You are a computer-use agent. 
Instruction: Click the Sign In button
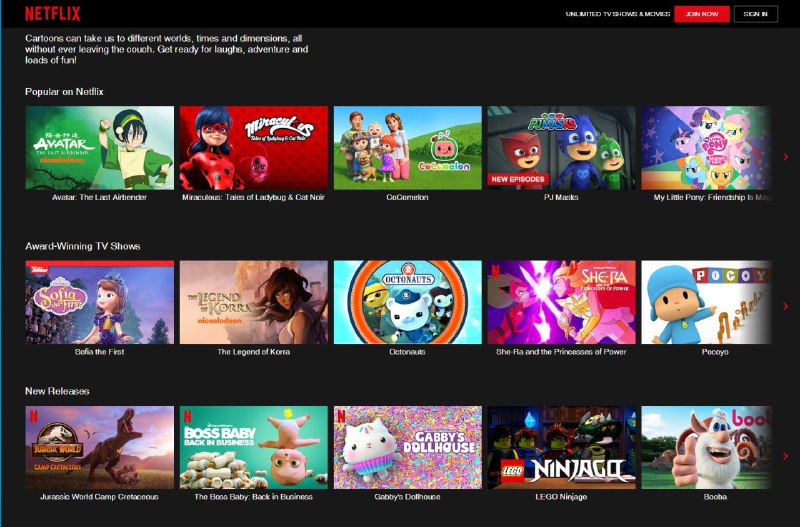pos(756,14)
